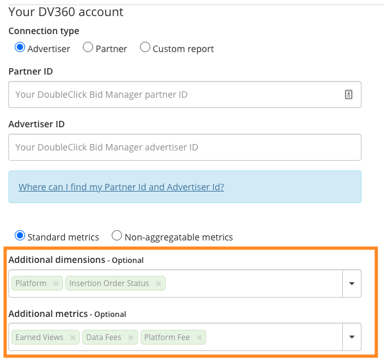The width and height of the screenshot is (384, 360).
Task: Click the Advertiser ID input field
Action: click(x=185, y=147)
